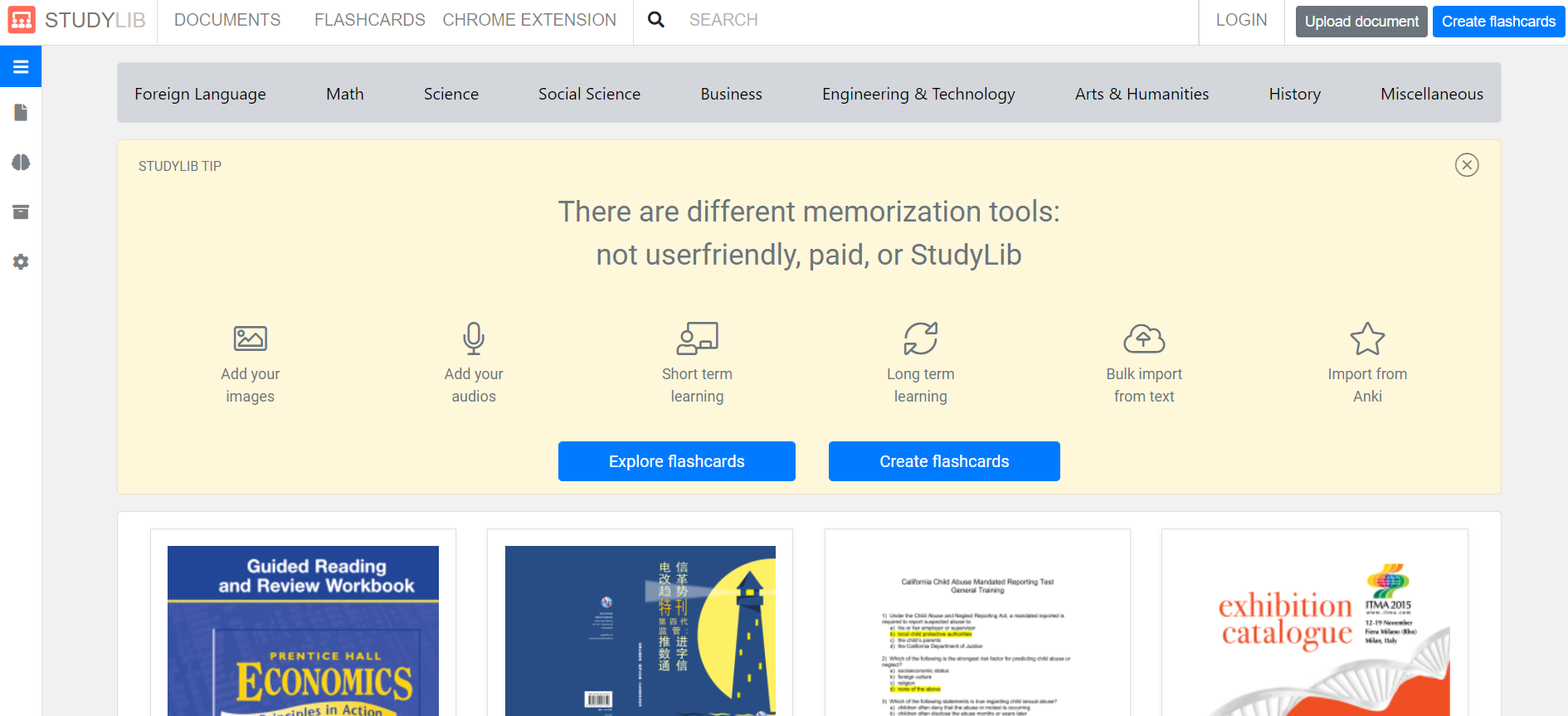This screenshot has height=716, width=1568.
Task: Click the Import from Anki star icon
Action: [x=1367, y=339]
